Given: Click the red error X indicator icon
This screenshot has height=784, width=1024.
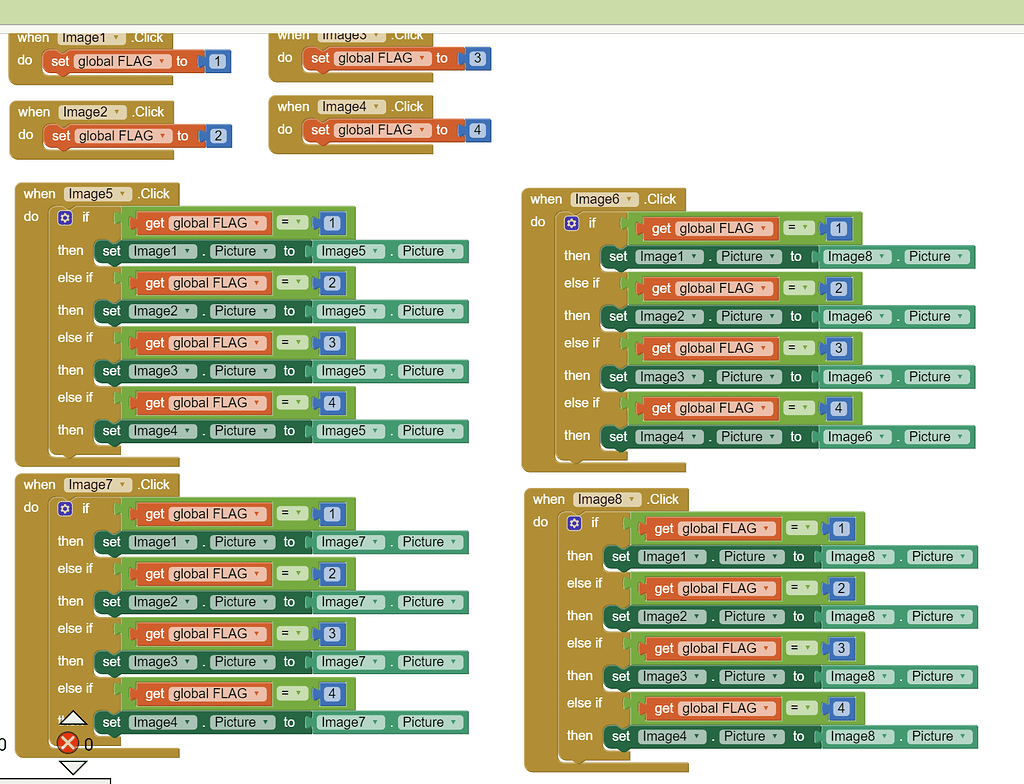Looking at the screenshot, I should pyautogui.click(x=68, y=743).
